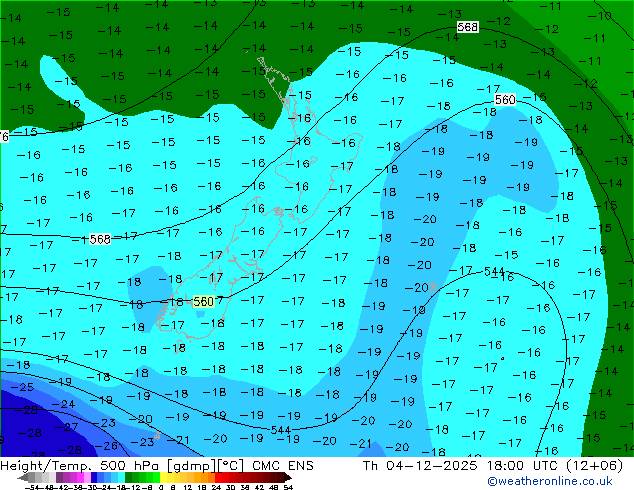Click the 568 contour label near top
Viewport: 634px width, 490px height.
click(x=468, y=27)
